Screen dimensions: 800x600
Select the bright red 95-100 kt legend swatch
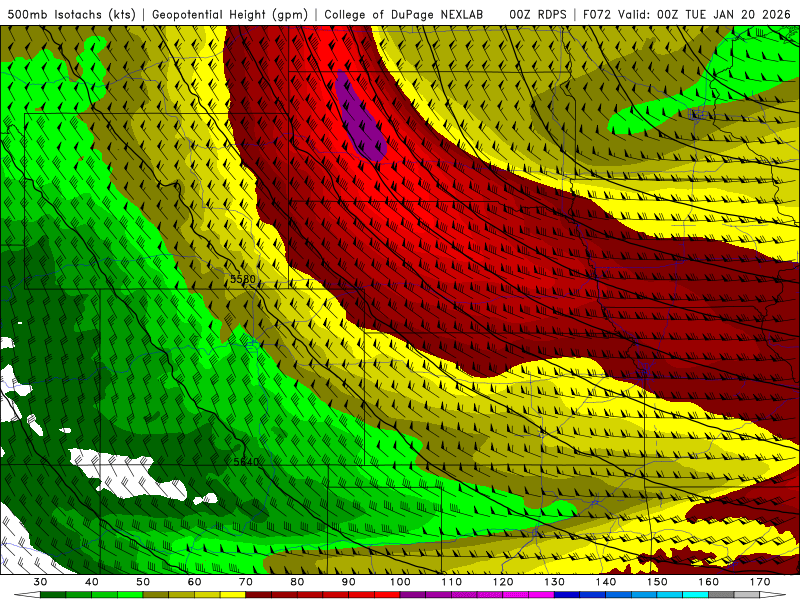pyautogui.click(x=387, y=595)
